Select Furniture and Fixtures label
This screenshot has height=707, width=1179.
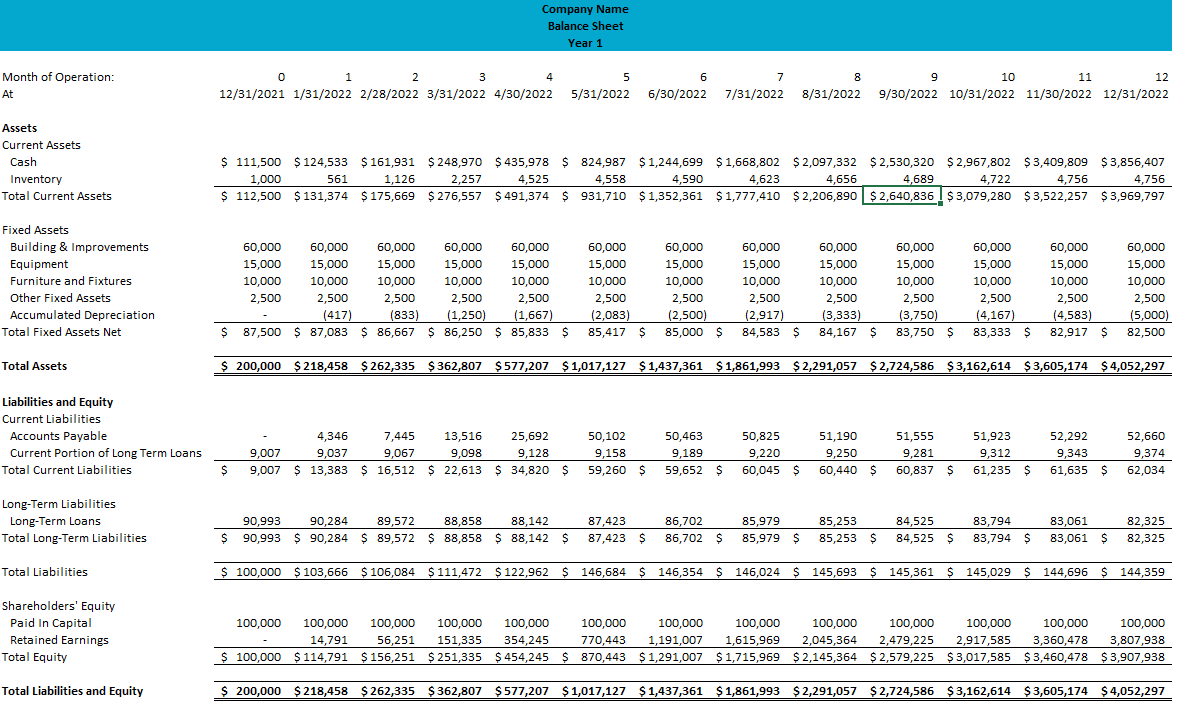(71, 281)
